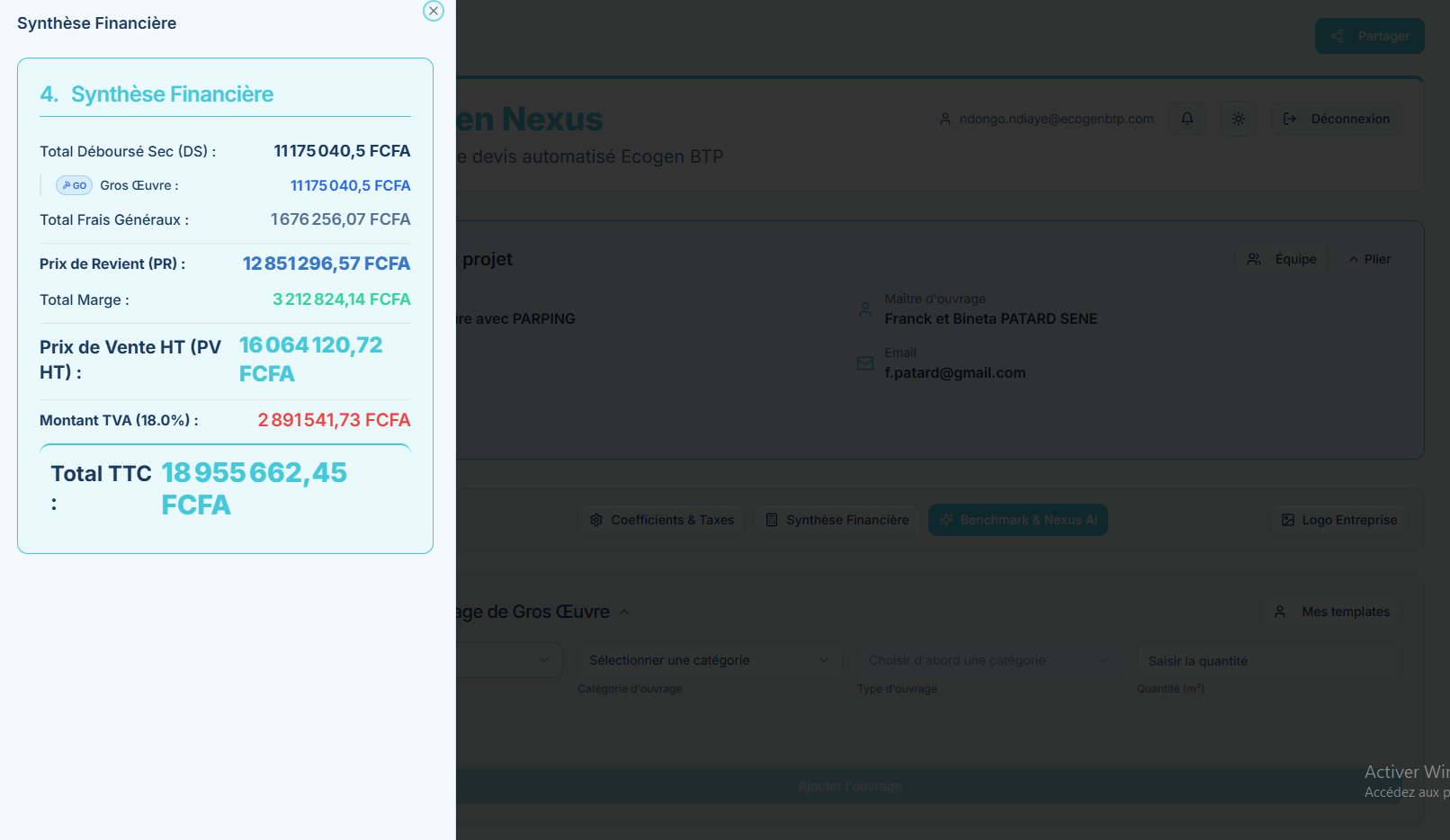Open the Coefficients & Taxes tab

pyautogui.click(x=662, y=520)
